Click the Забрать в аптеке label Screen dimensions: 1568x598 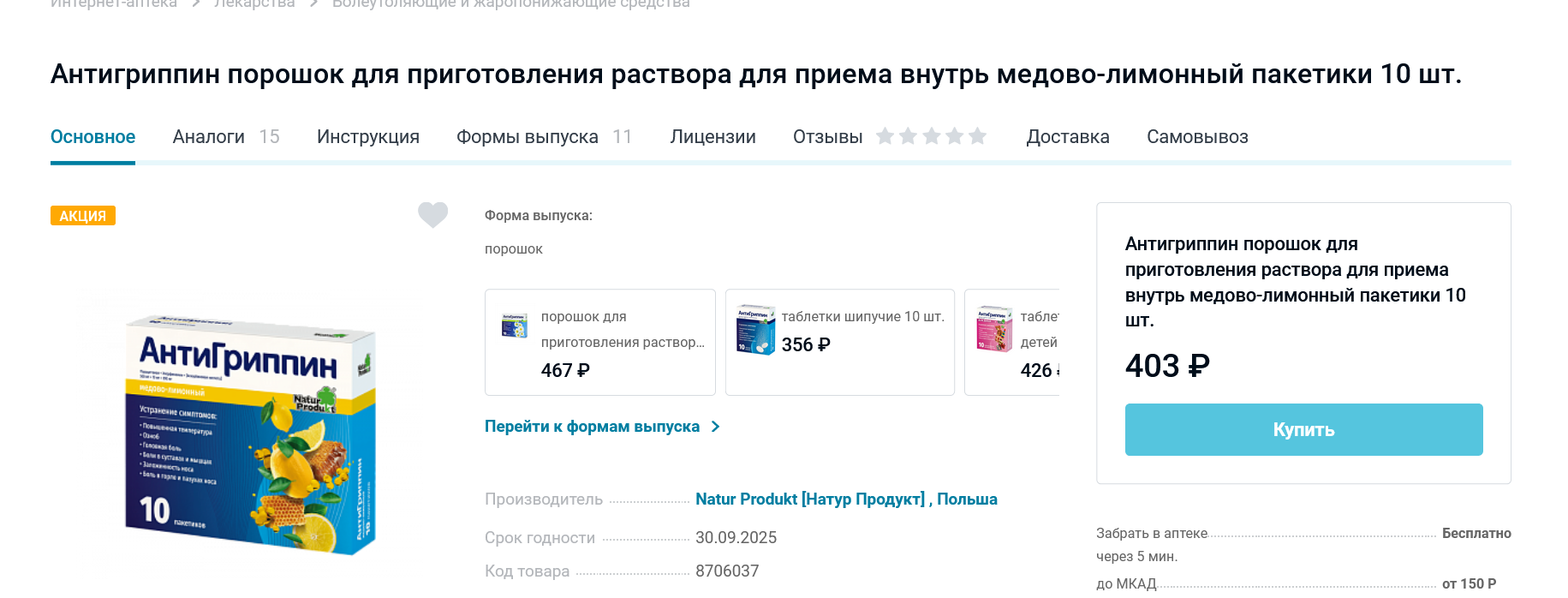tap(1152, 534)
